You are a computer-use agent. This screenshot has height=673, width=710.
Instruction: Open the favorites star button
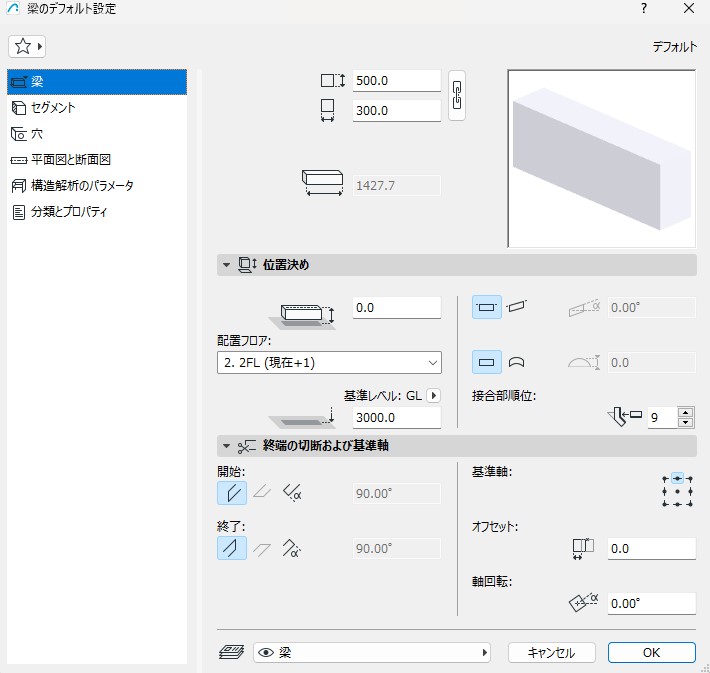point(28,46)
